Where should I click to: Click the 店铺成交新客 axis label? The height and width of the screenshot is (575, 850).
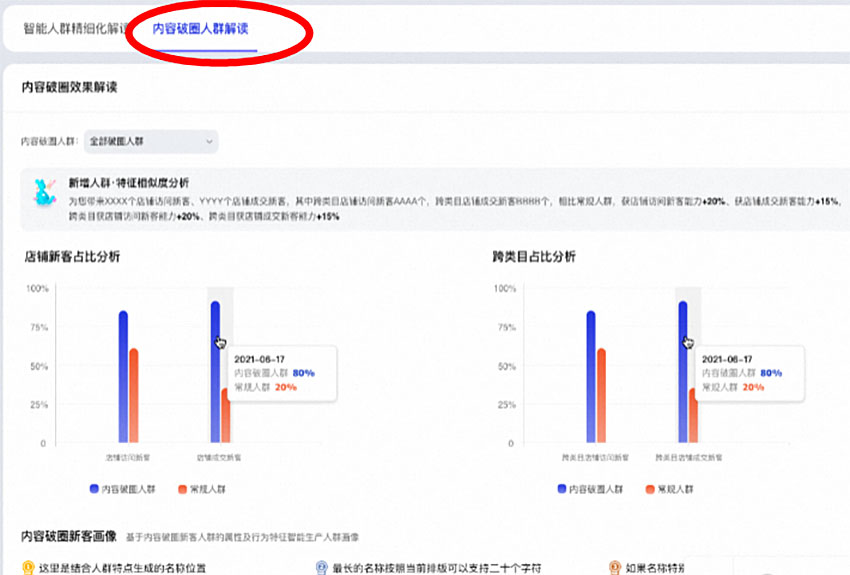point(219,457)
